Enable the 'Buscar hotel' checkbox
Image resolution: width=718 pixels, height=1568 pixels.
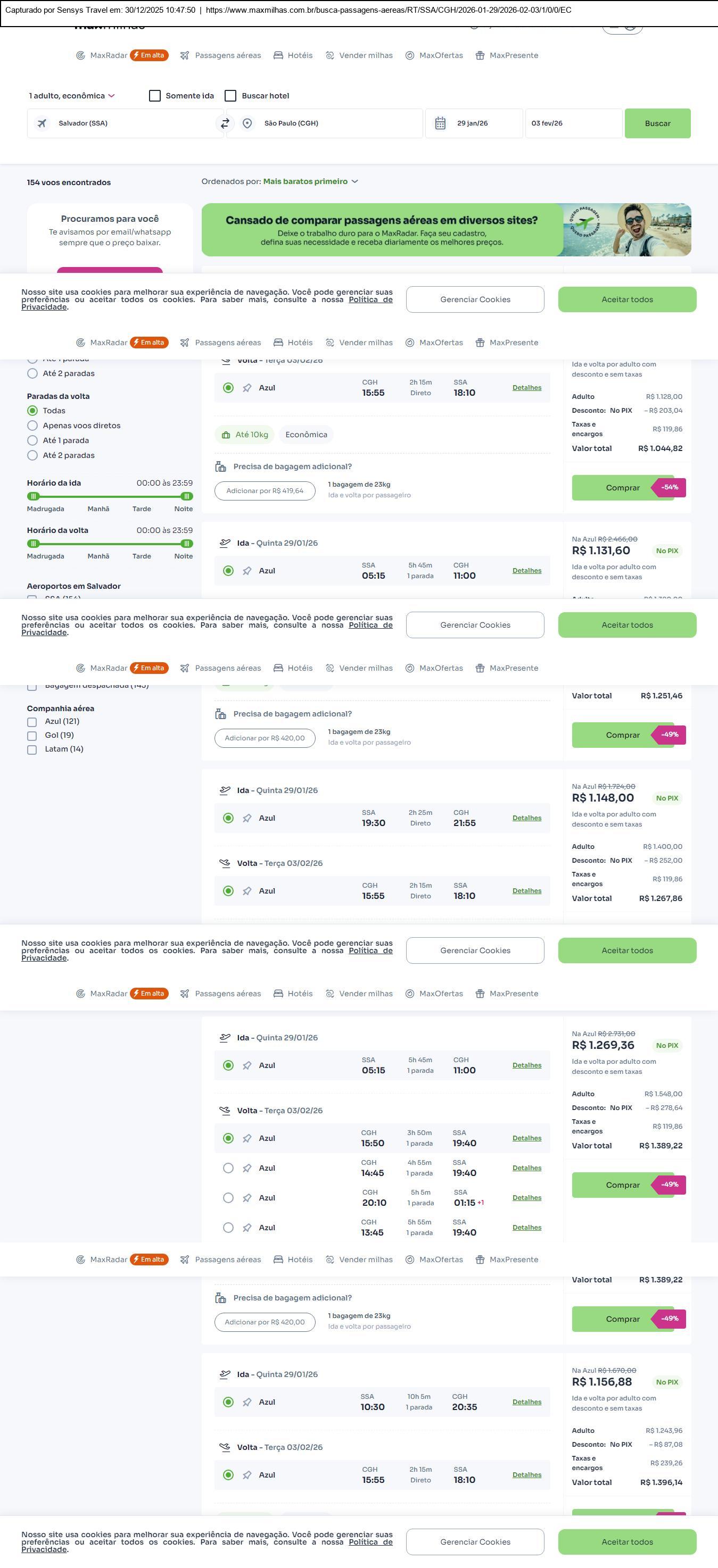click(231, 96)
